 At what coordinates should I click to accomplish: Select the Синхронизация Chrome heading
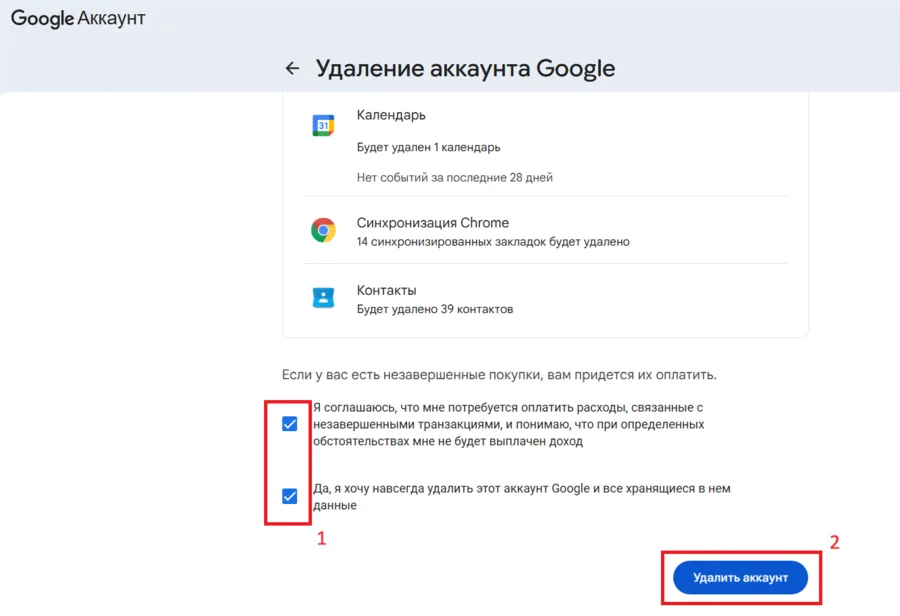click(x=432, y=222)
